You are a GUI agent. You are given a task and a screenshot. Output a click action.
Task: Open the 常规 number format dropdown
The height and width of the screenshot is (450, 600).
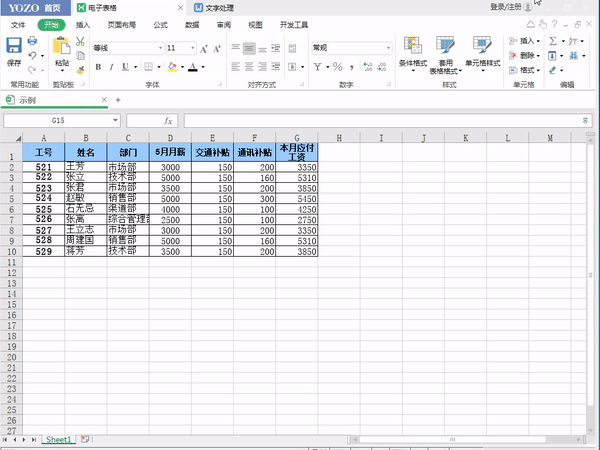pyautogui.click(x=388, y=48)
